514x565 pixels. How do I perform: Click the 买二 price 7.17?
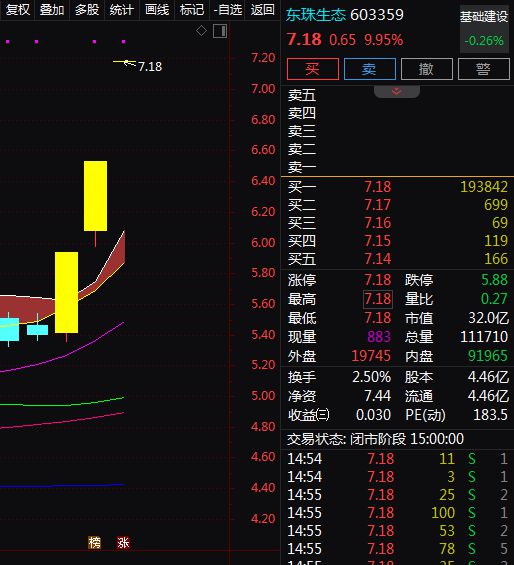(x=377, y=205)
